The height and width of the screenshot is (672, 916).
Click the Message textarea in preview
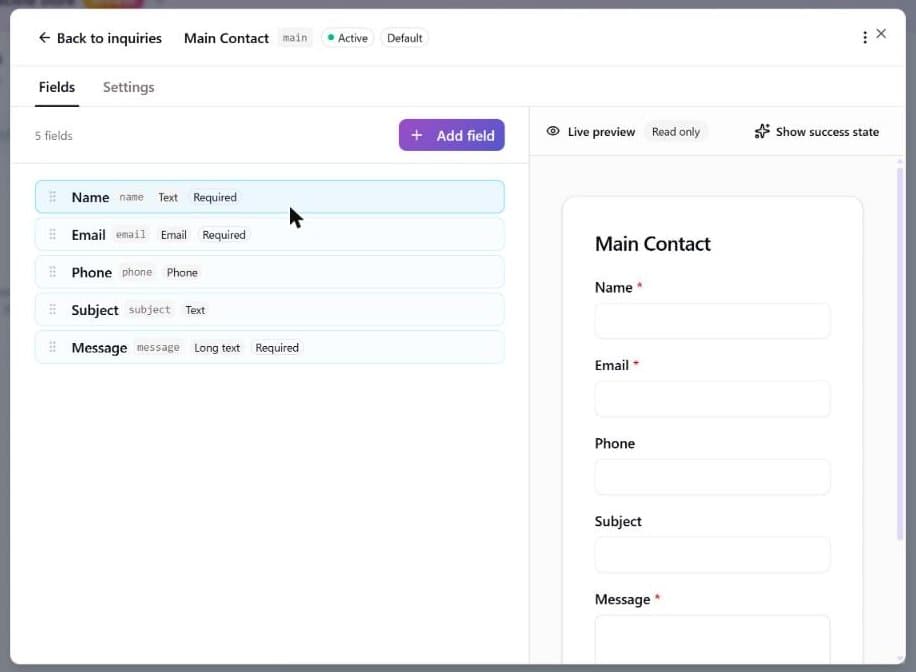pyautogui.click(x=712, y=639)
